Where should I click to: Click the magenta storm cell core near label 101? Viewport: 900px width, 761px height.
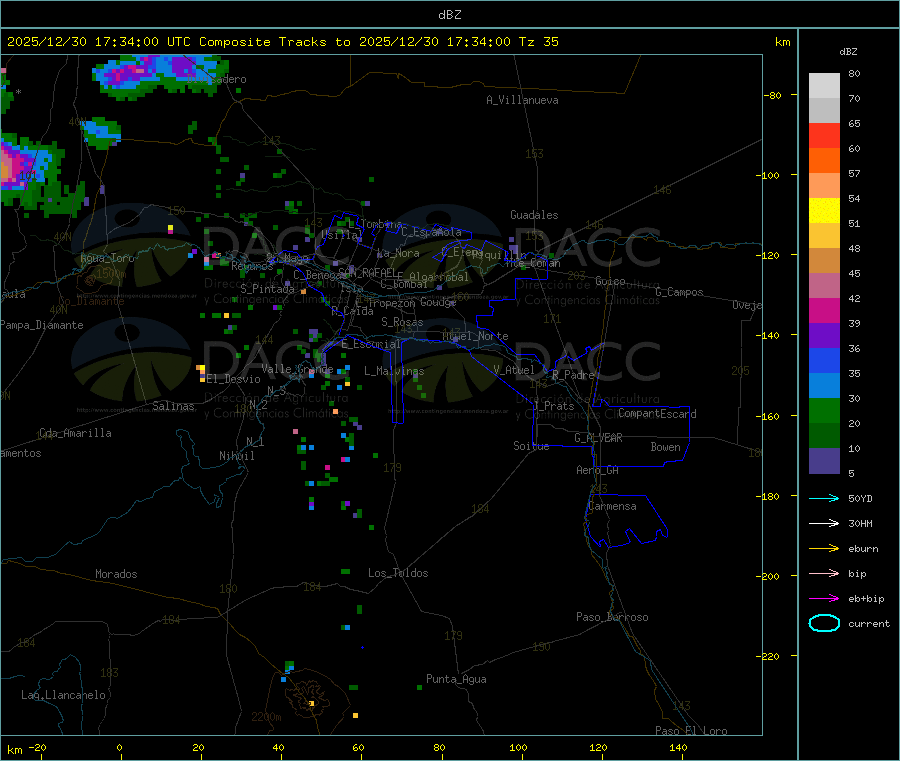[15, 167]
